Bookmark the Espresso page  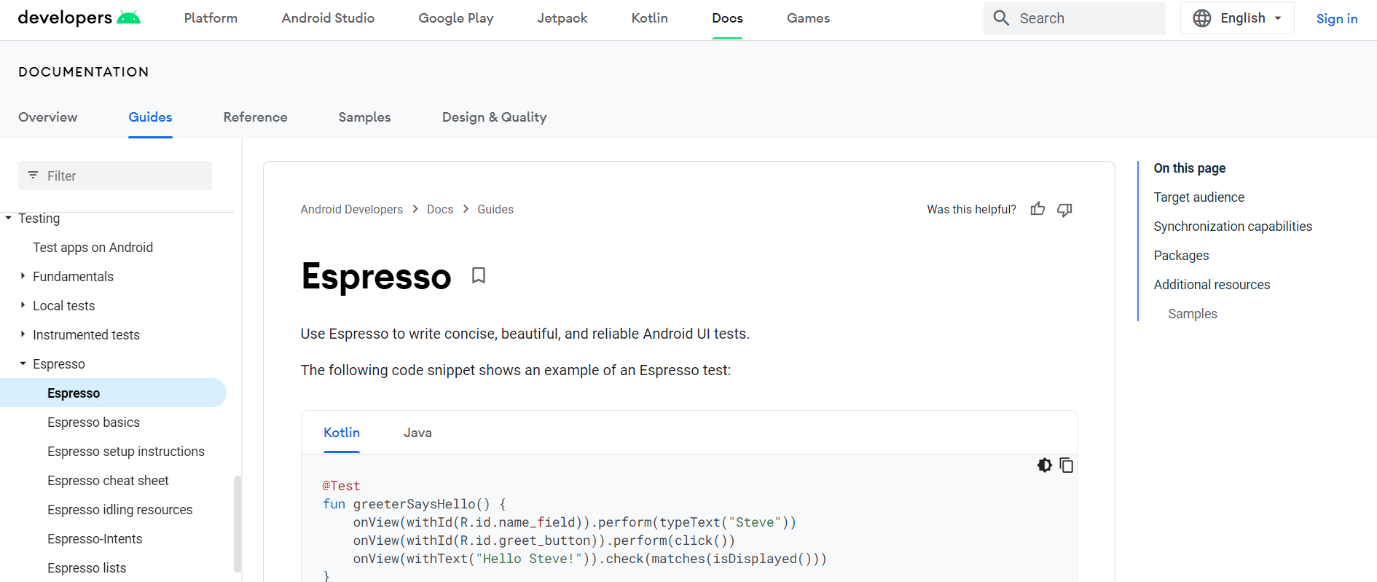click(x=478, y=275)
